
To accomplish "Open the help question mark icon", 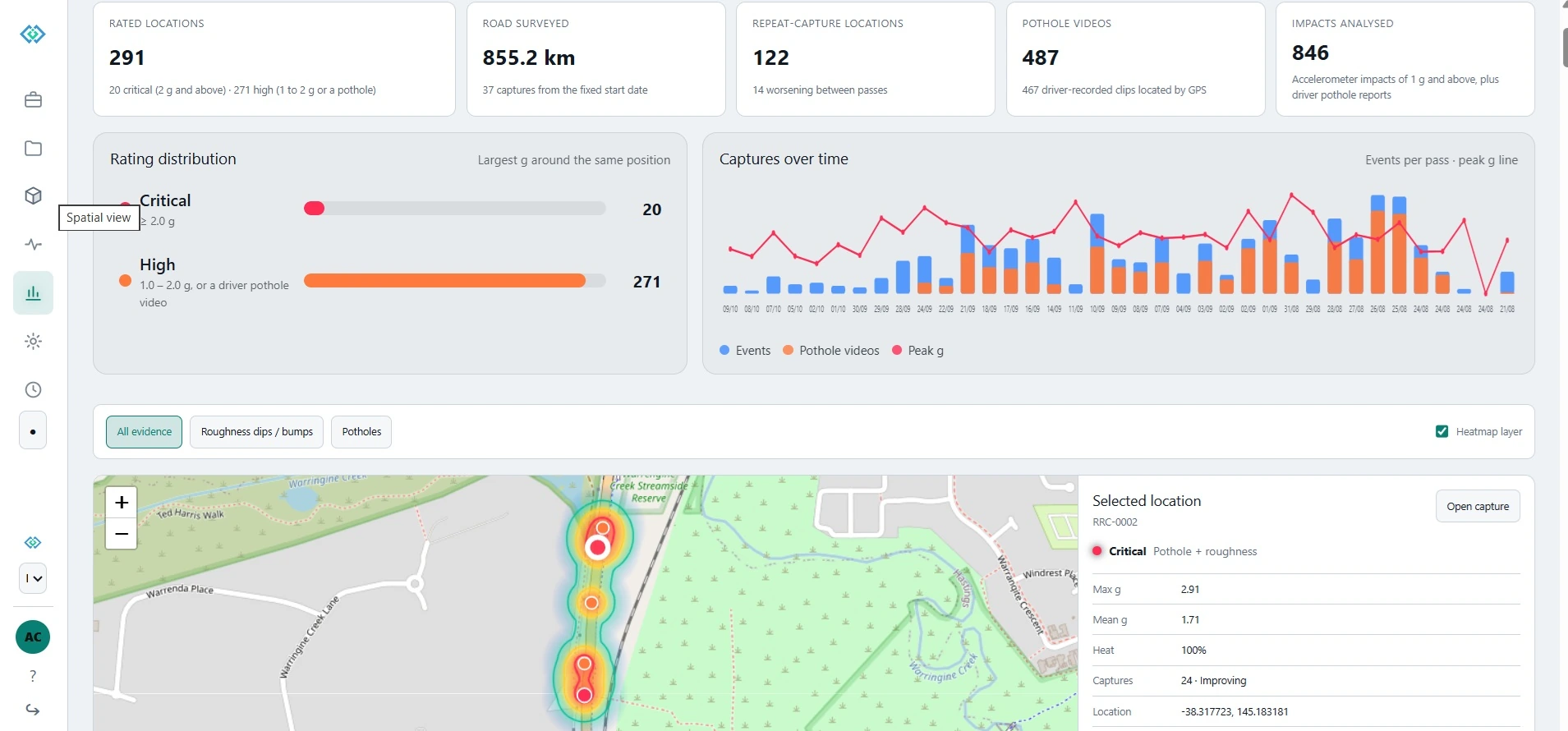I will tap(33, 676).
